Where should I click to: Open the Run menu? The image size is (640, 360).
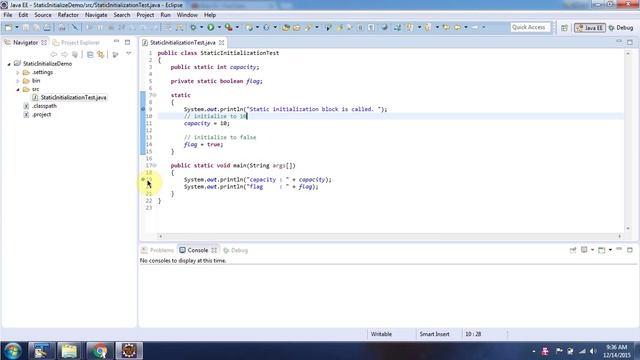coord(165,15)
